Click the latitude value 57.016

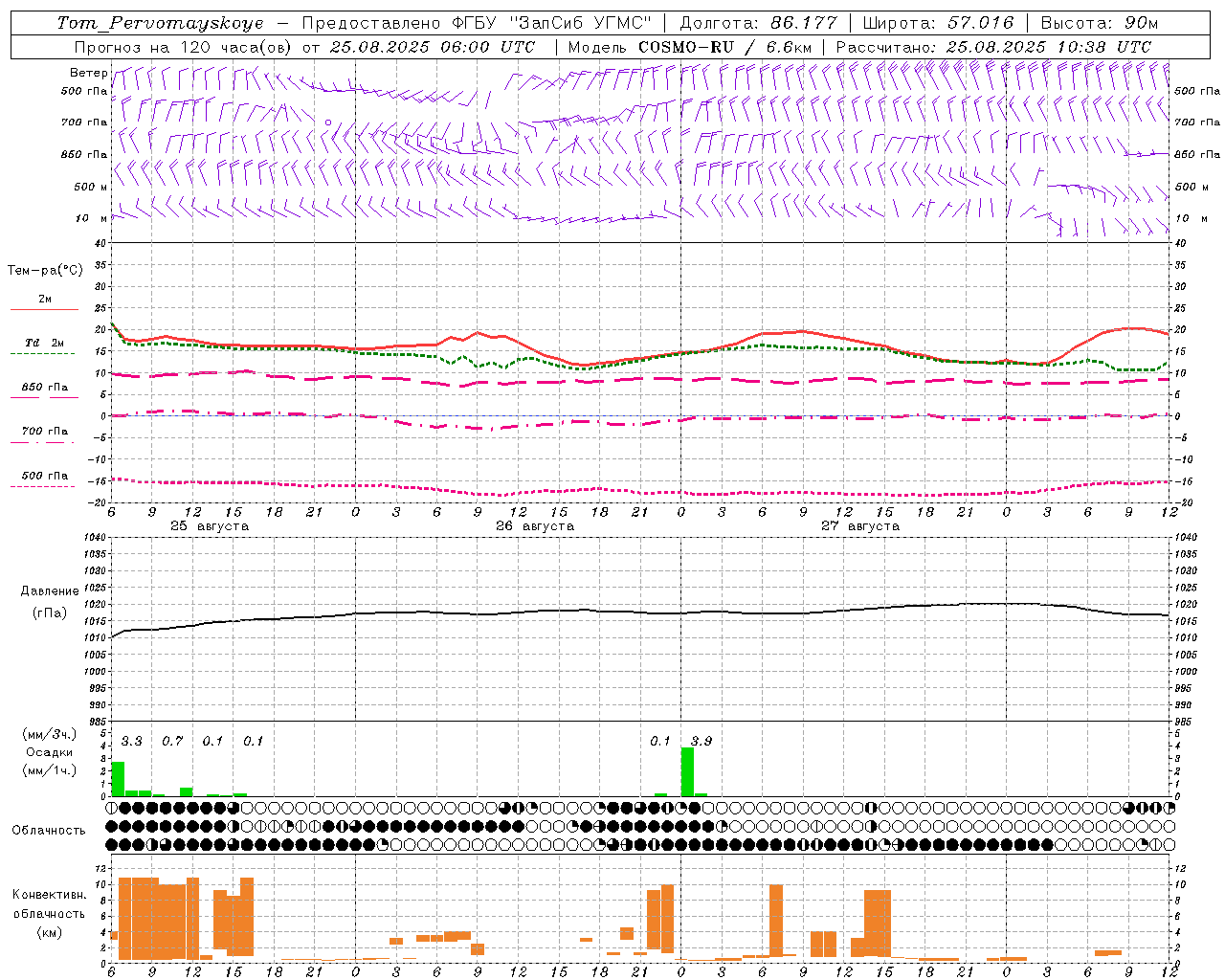[980, 23]
